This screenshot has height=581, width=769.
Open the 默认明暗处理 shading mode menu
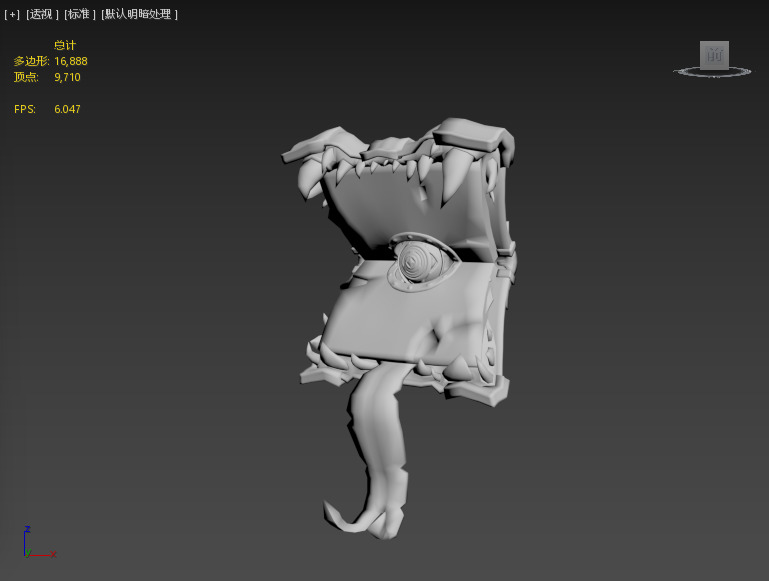point(139,15)
